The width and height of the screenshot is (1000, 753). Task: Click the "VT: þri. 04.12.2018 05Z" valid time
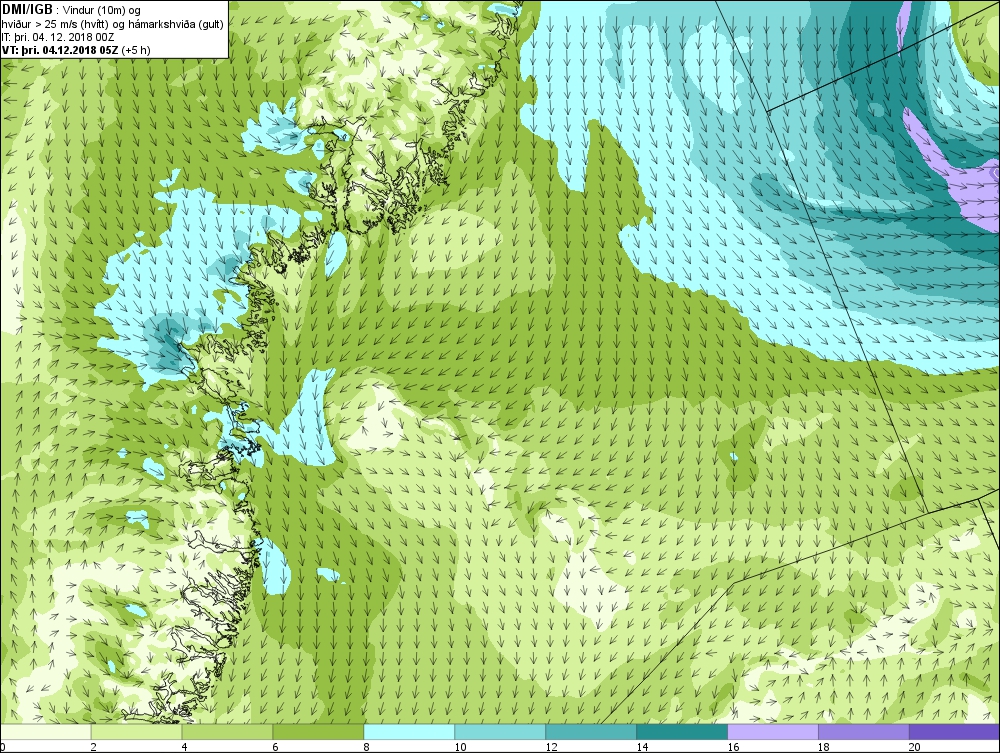pos(60,50)
